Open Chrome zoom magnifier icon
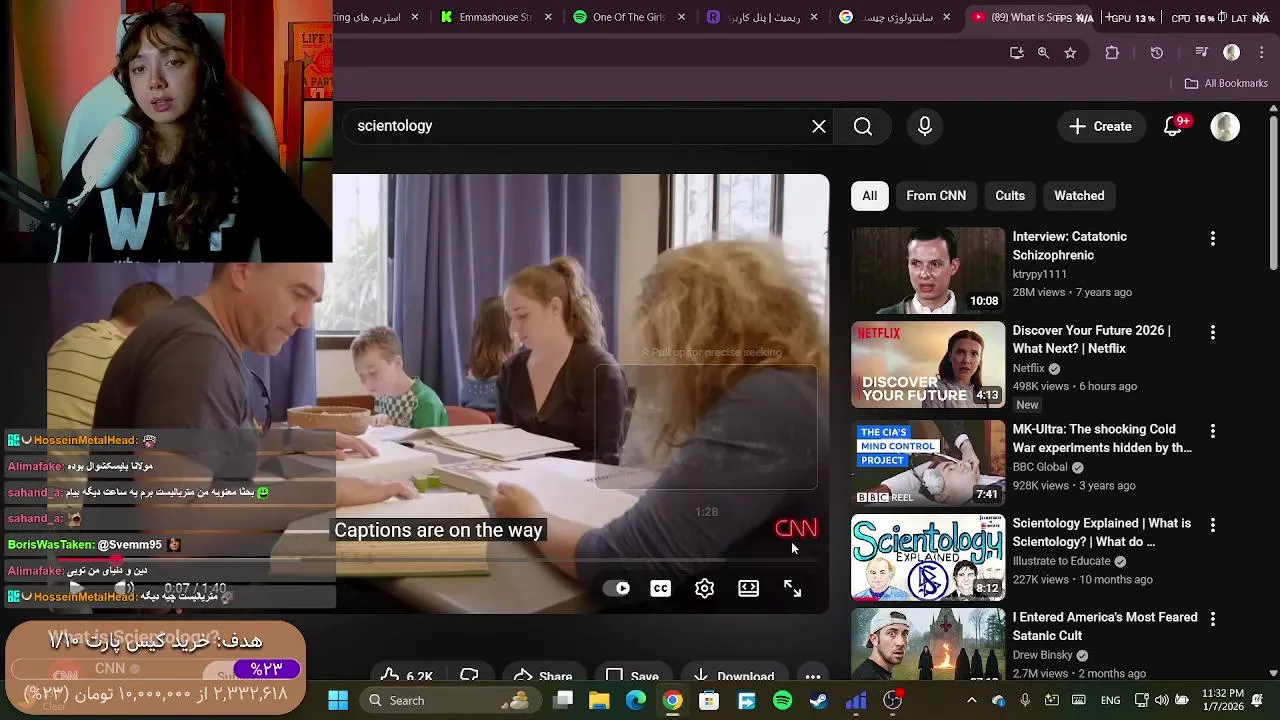 [1043, 53]
